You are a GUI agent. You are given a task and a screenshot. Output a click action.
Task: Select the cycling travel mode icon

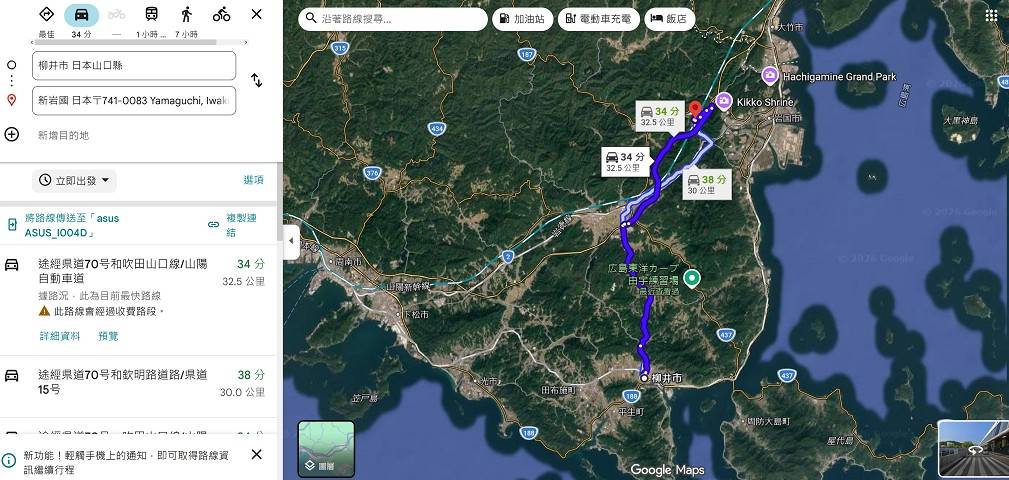click(221, 14)
